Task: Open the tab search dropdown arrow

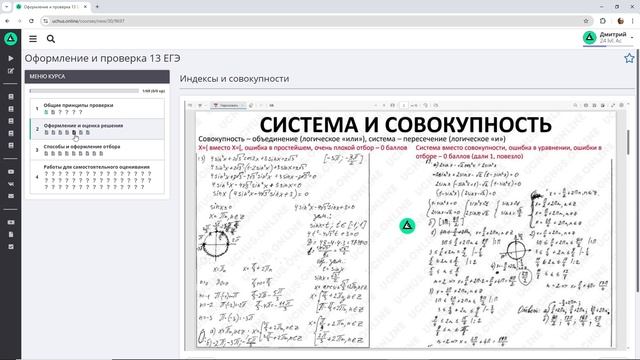Action: (7, 7)
